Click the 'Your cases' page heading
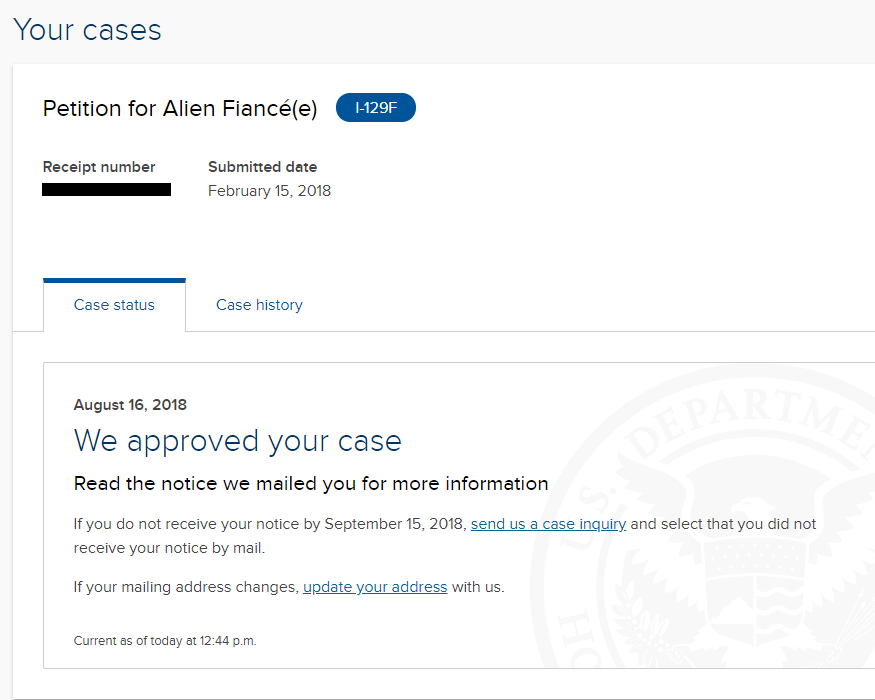This screenshot has height=700, width=875. point(88,30)
